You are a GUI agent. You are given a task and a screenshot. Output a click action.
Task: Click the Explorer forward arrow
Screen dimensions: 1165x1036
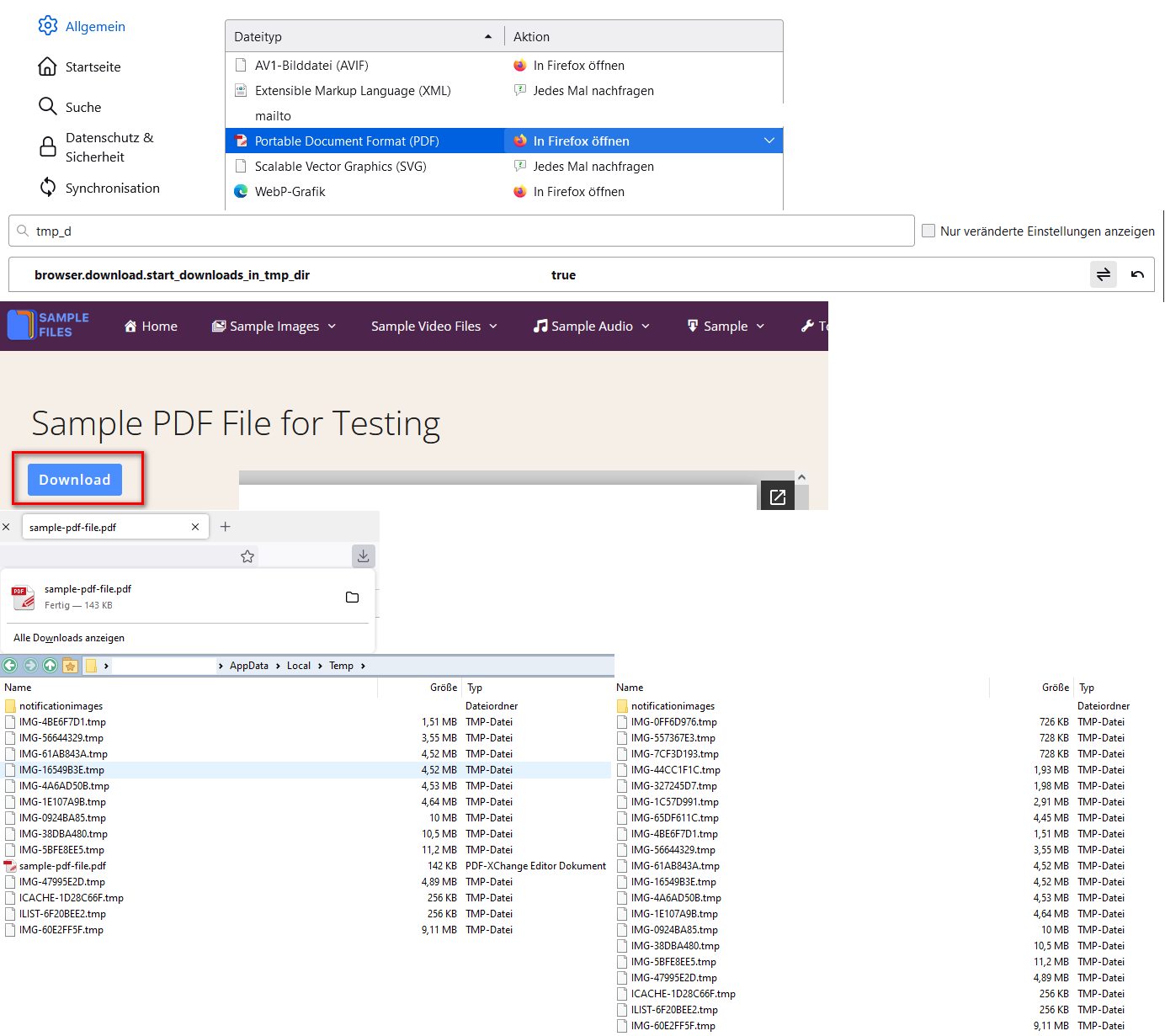30,666
